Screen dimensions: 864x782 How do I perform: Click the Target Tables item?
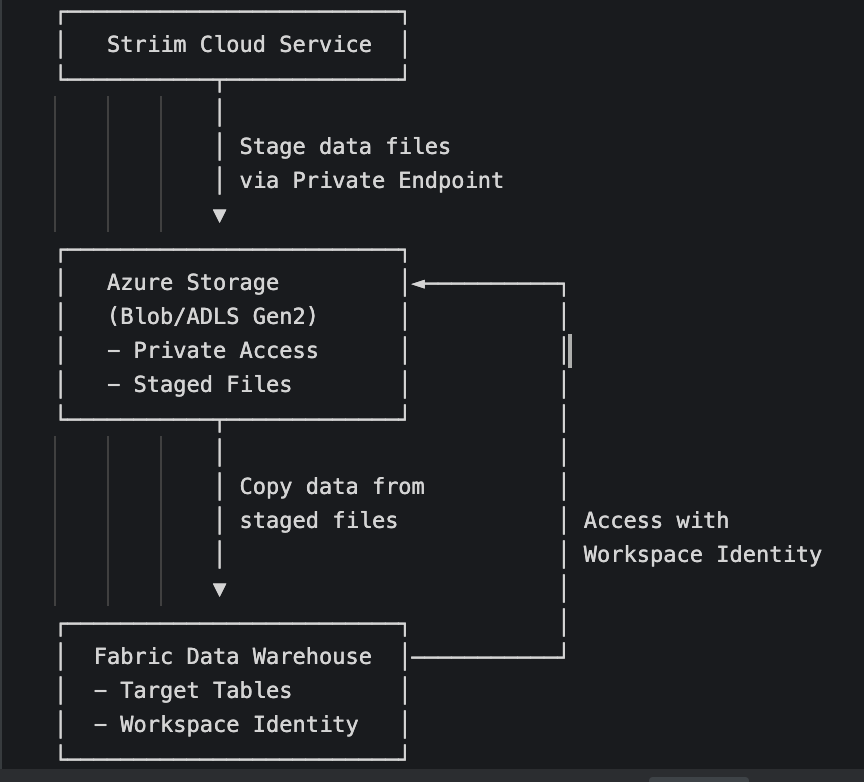[x=192, y=690]
